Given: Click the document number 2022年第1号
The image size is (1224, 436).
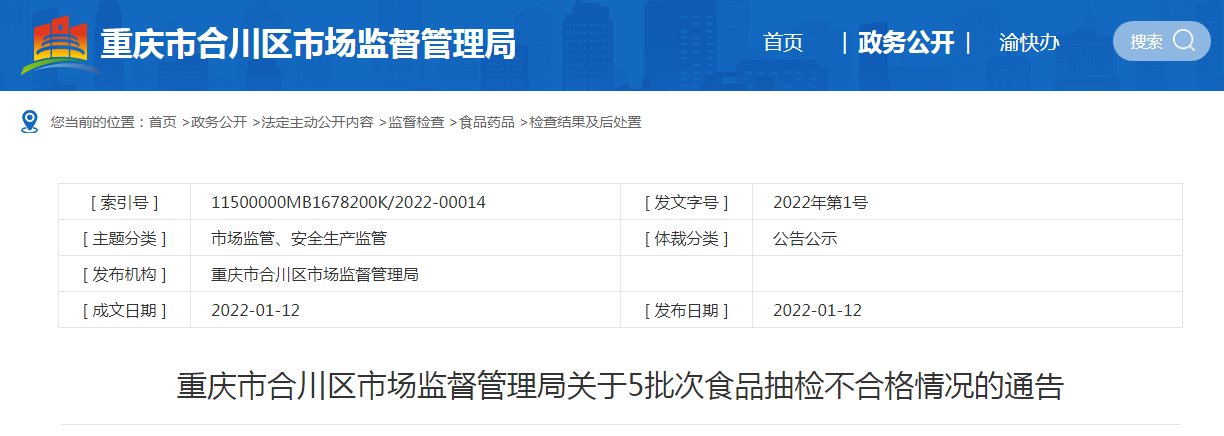Looking at the screenshot, I should (820, 202).
